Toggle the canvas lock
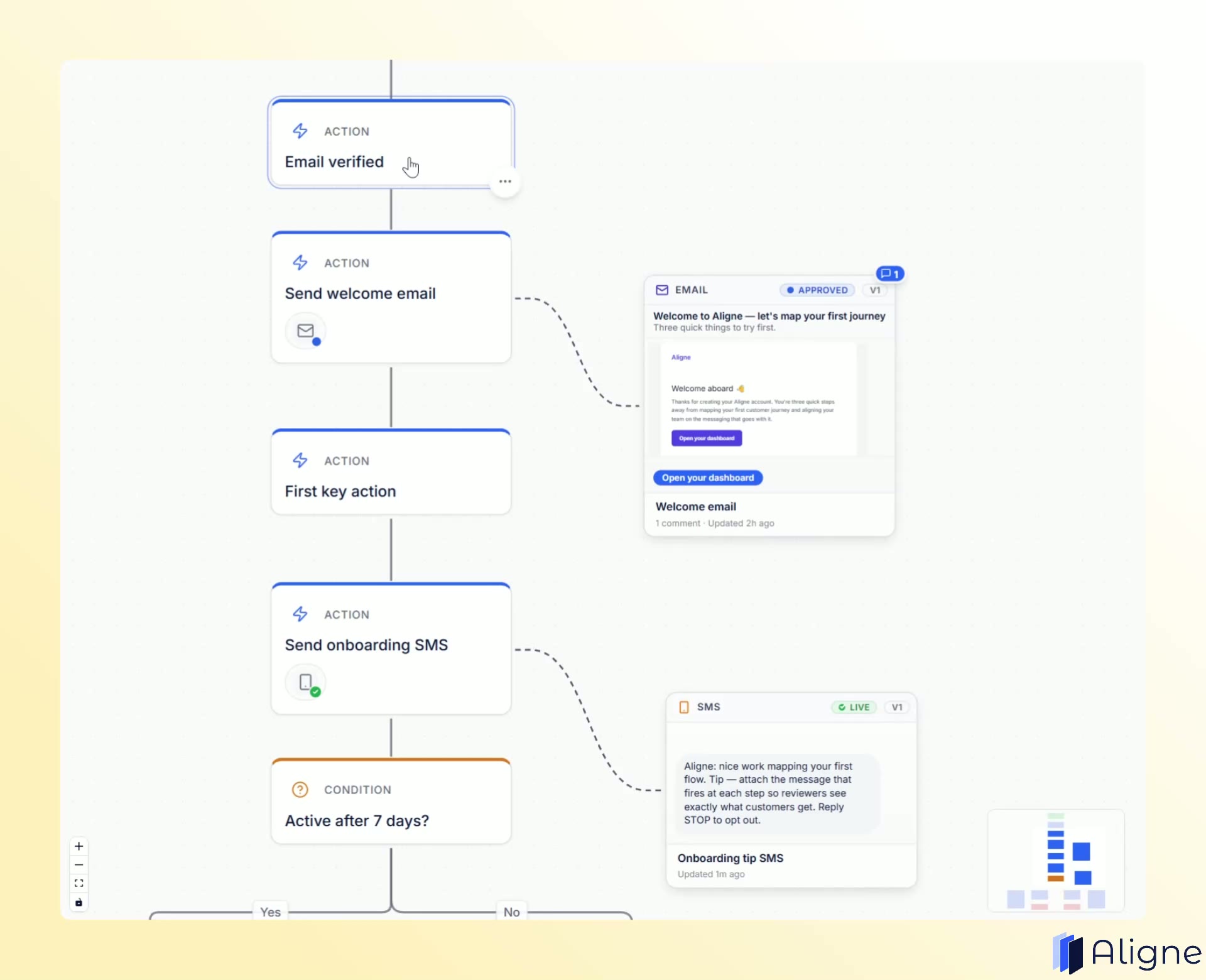This screenshot has height=980, width=1206. click(79, 902)
